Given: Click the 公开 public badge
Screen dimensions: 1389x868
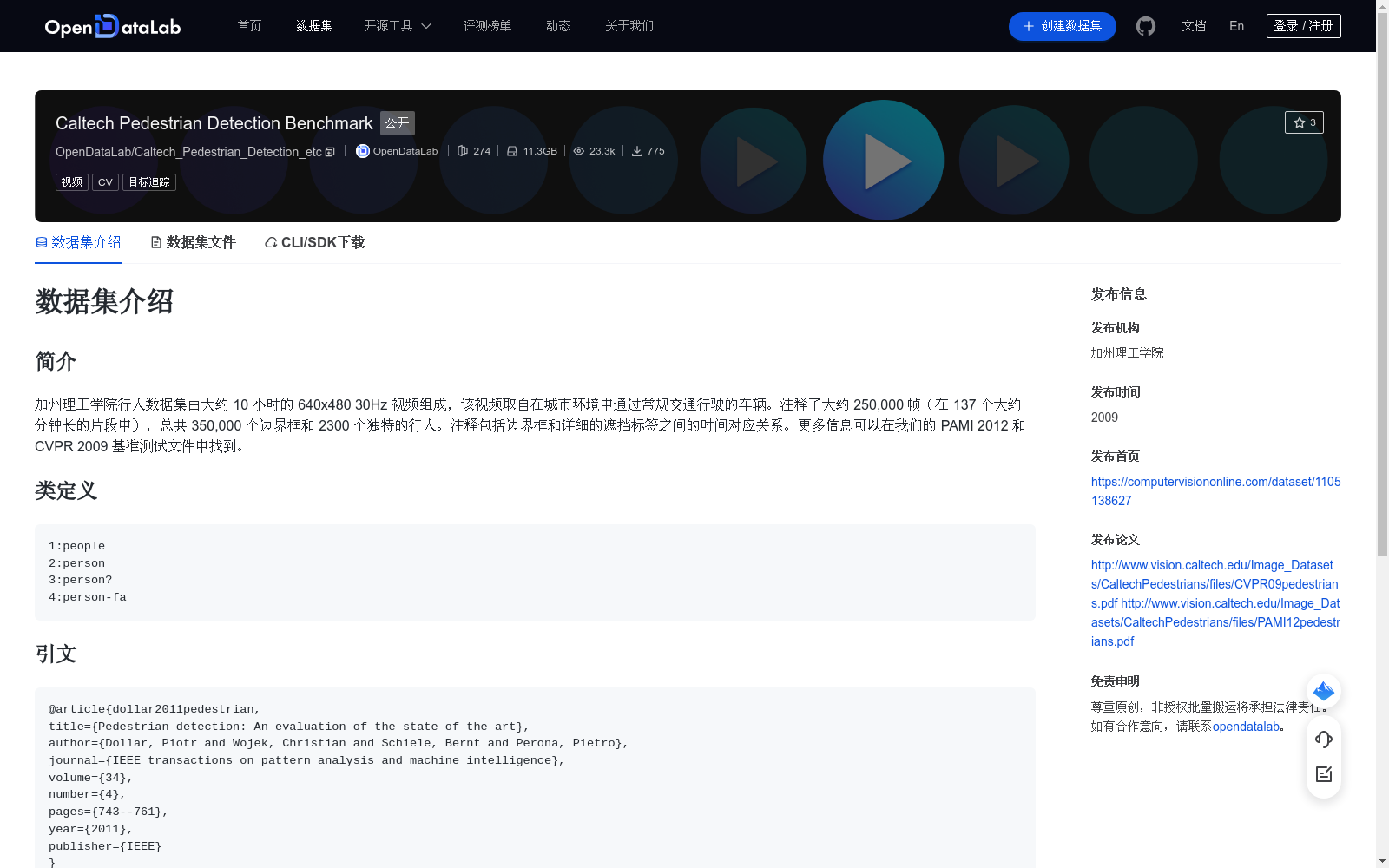Looking at the screenshot, I should click(x=398, y=123).
